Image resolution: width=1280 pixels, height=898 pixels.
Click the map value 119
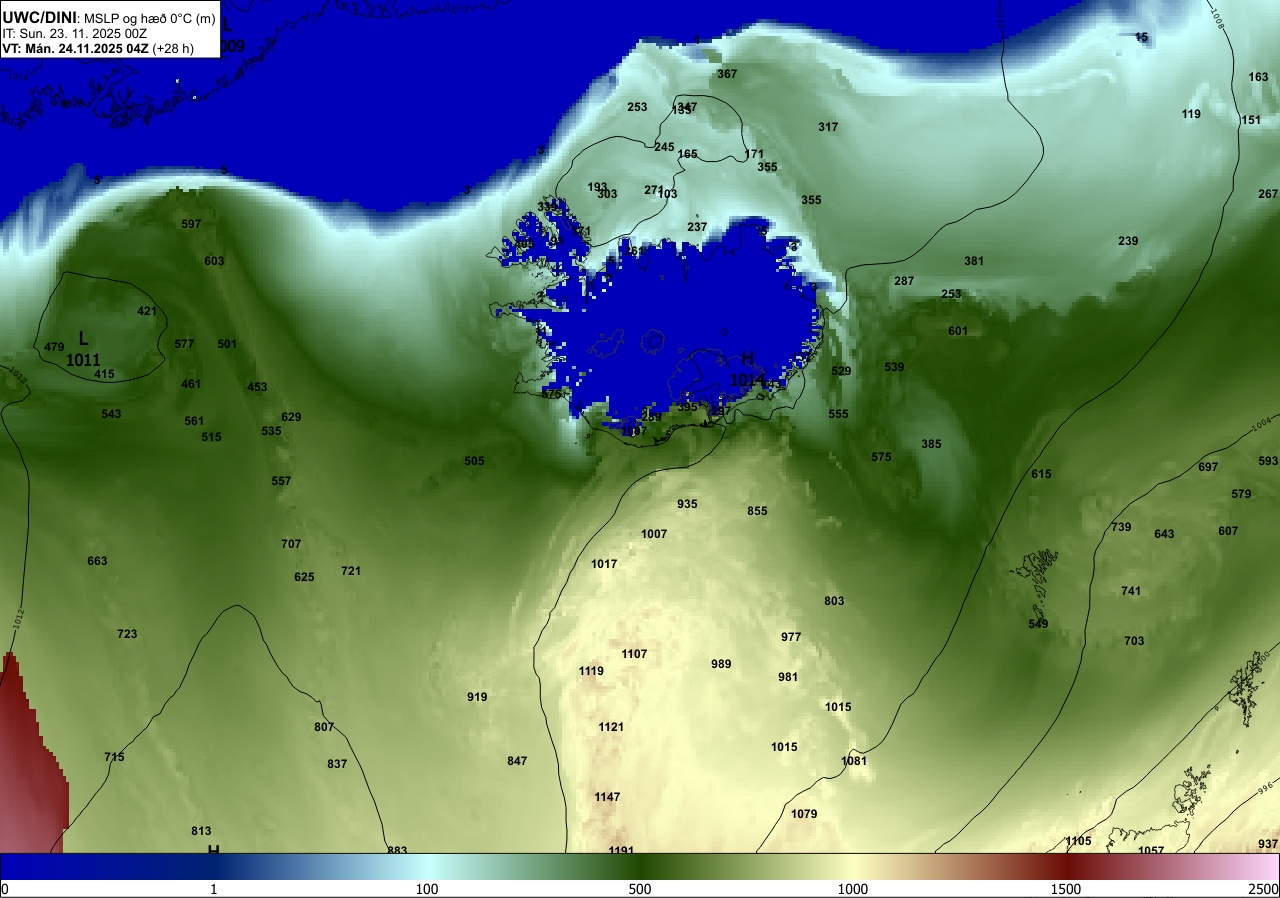(x=1191, y=114)
